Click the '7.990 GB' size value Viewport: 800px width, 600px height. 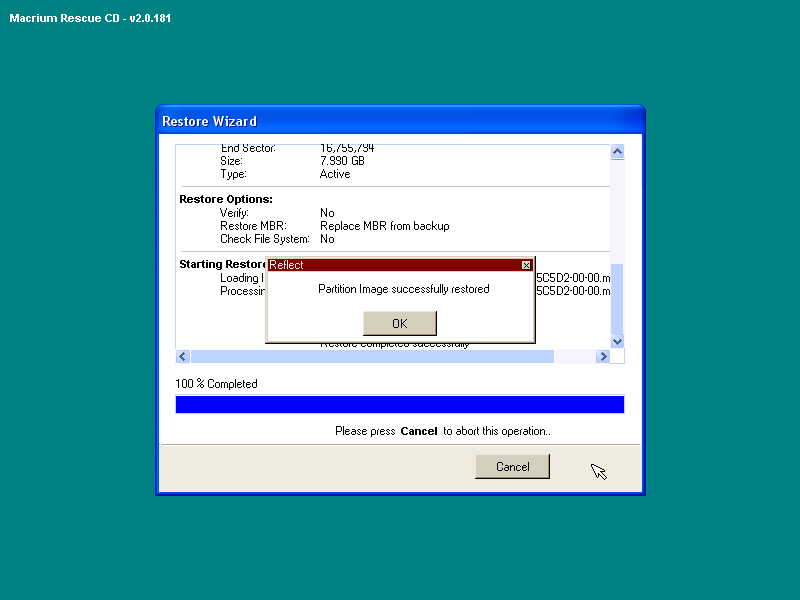pos(342,161)
